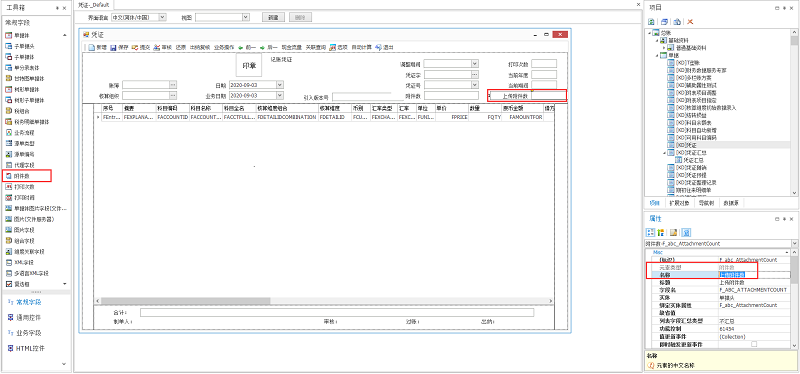
Task: Collapse the 单据 tree node
Action: tap(657, 55)
